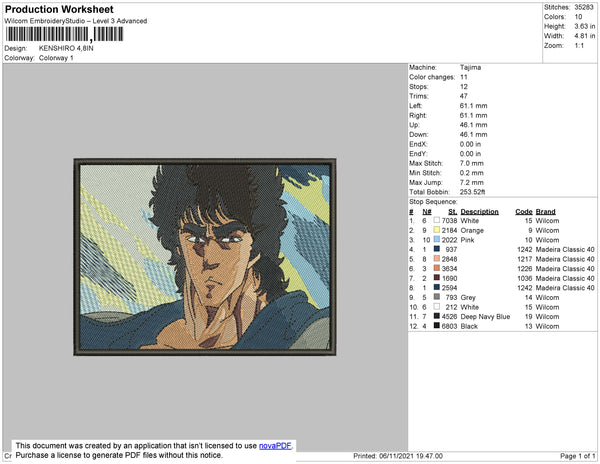Select the 793 Grey thread swatch
Screen dimensions: 600x464
click(437, 297)
